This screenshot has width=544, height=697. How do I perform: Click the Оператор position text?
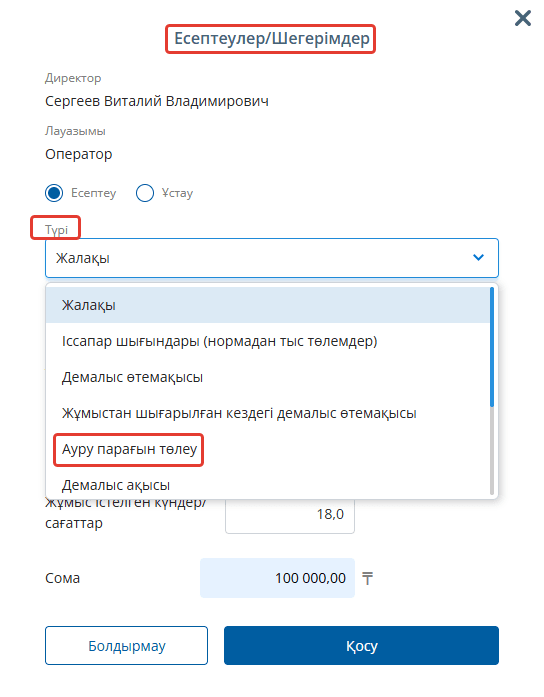79,154
